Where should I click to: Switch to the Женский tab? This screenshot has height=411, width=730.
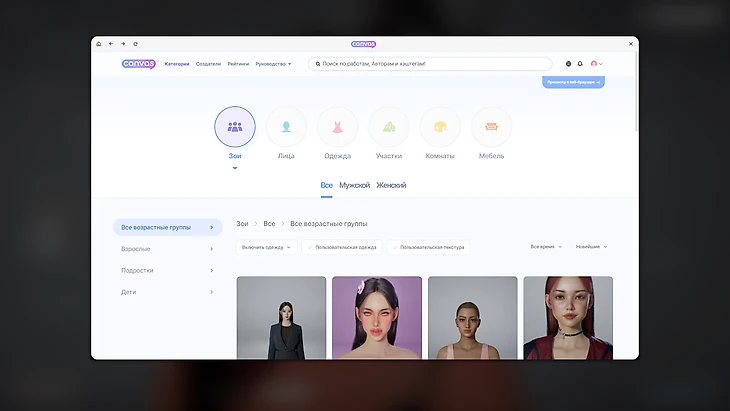tap(391, 186)
